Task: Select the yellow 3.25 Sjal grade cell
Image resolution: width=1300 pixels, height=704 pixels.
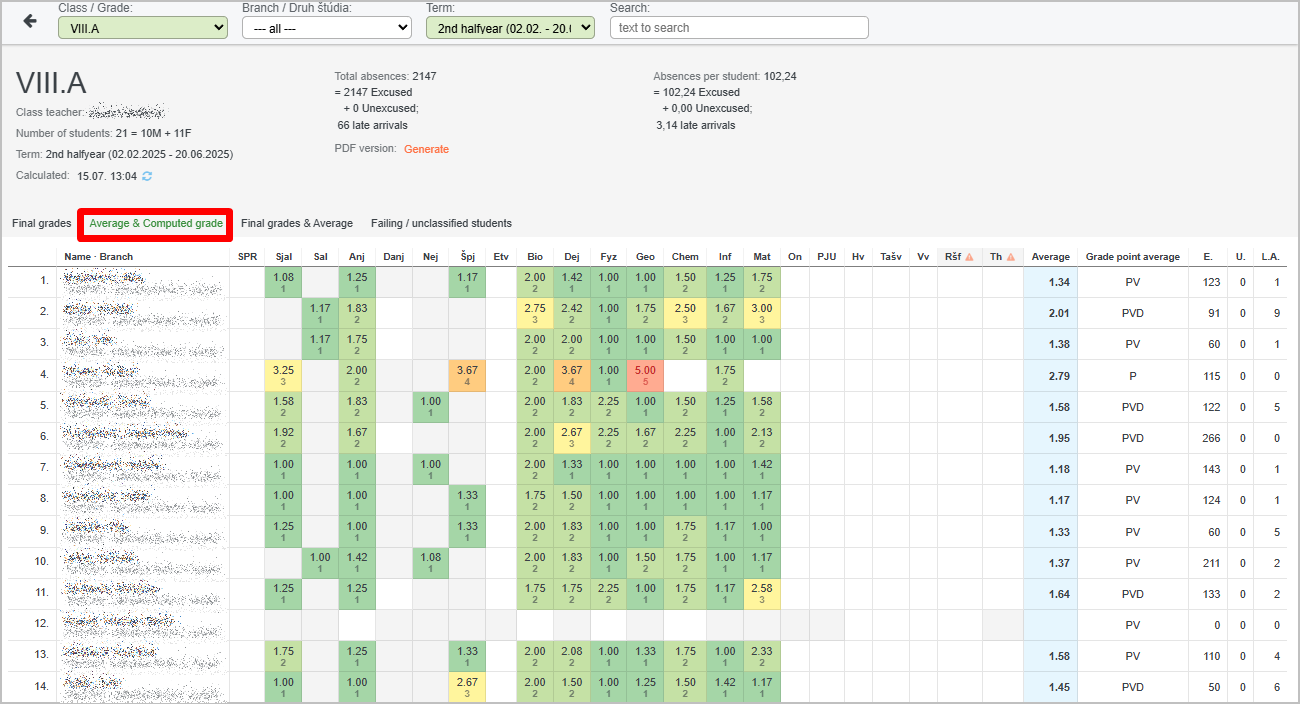Action: click(x=283, y=375)
